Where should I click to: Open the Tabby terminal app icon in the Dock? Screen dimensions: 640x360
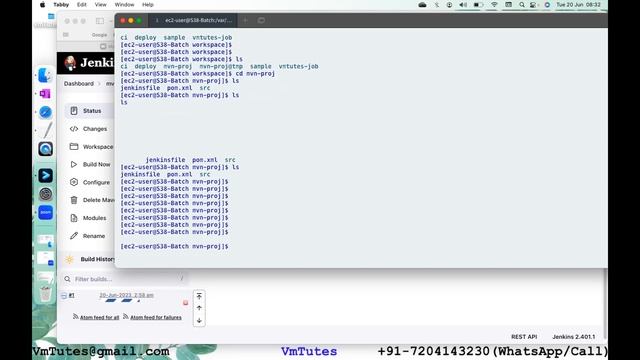pyautogui.click(x=45, y=176)
